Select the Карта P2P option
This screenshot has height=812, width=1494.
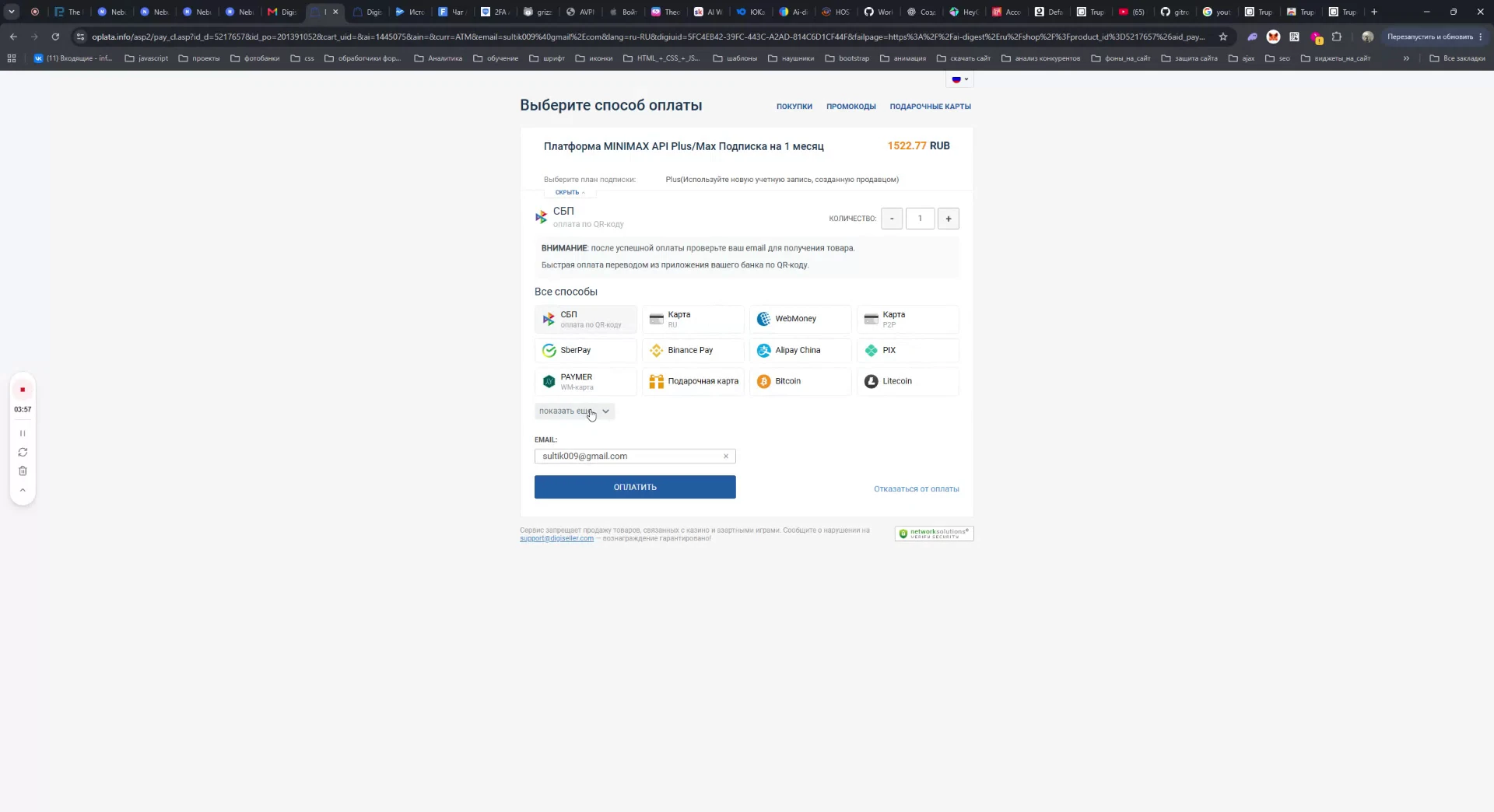pos(908,319)
